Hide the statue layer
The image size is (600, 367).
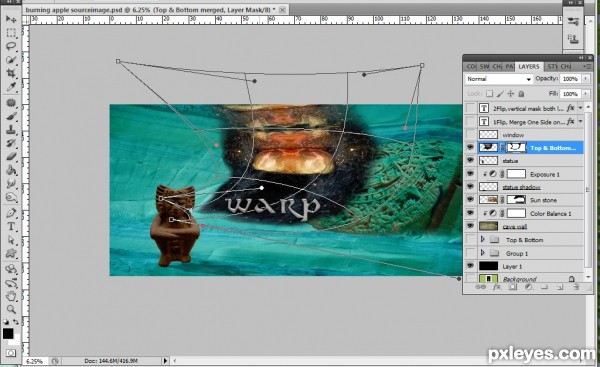[470, 160]
